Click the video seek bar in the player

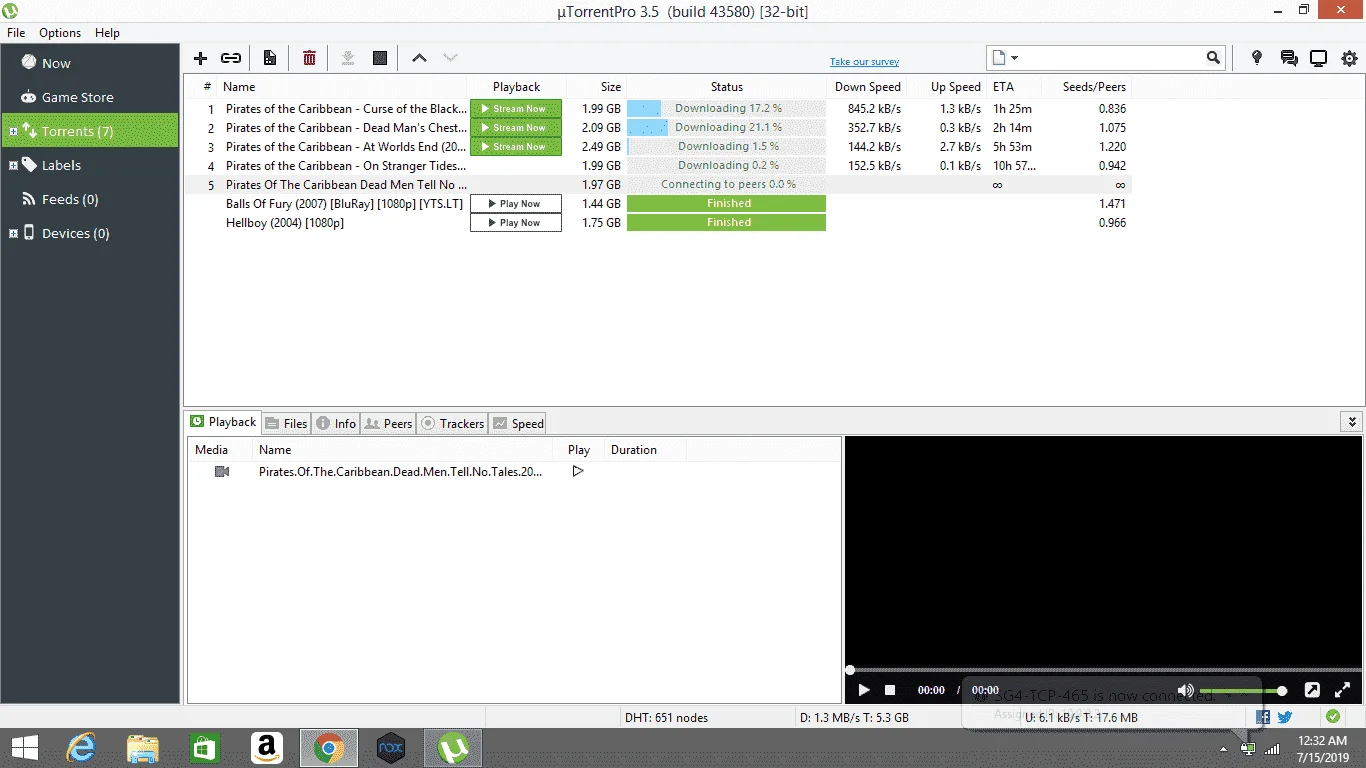(x=1103, y=670)
